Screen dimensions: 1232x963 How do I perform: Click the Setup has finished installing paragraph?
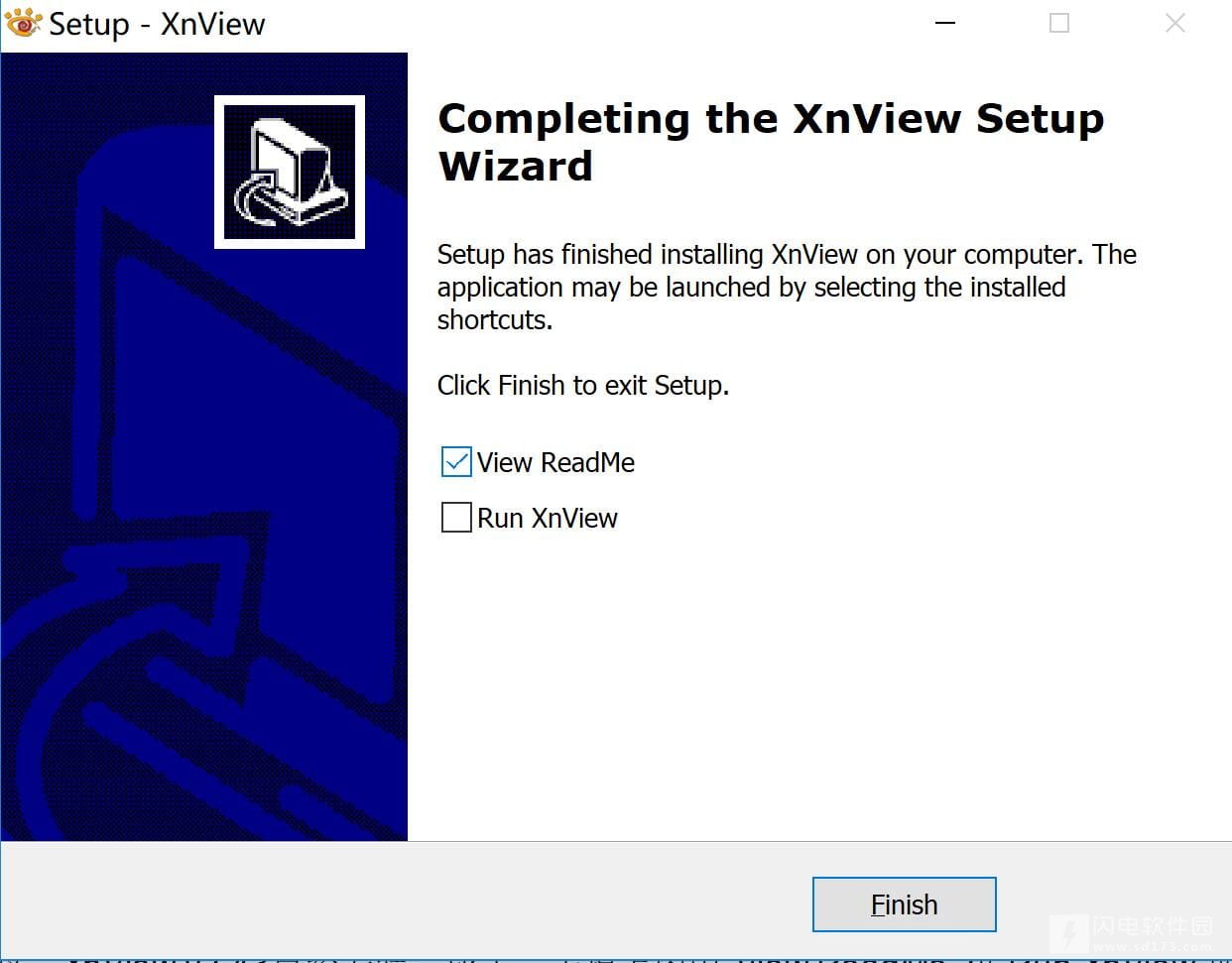[x=787, y=287]
